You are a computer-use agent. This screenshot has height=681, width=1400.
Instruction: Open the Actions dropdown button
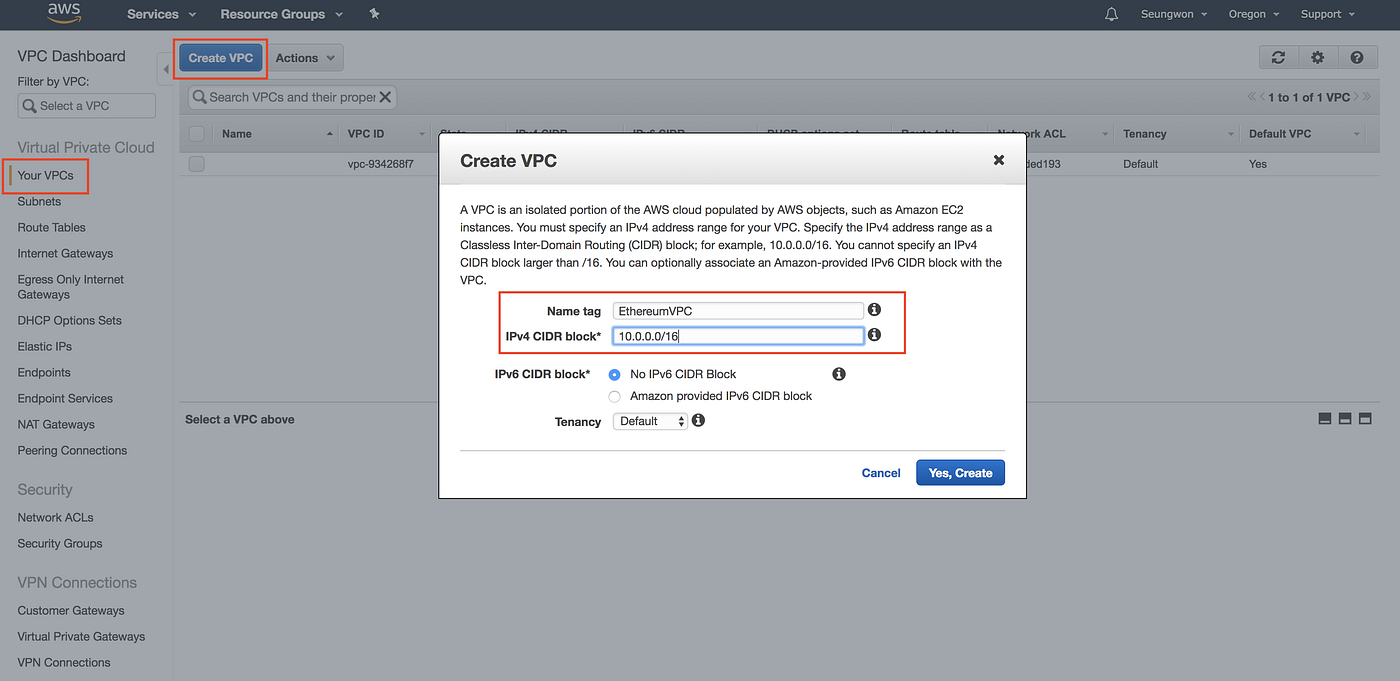[306, 58]
